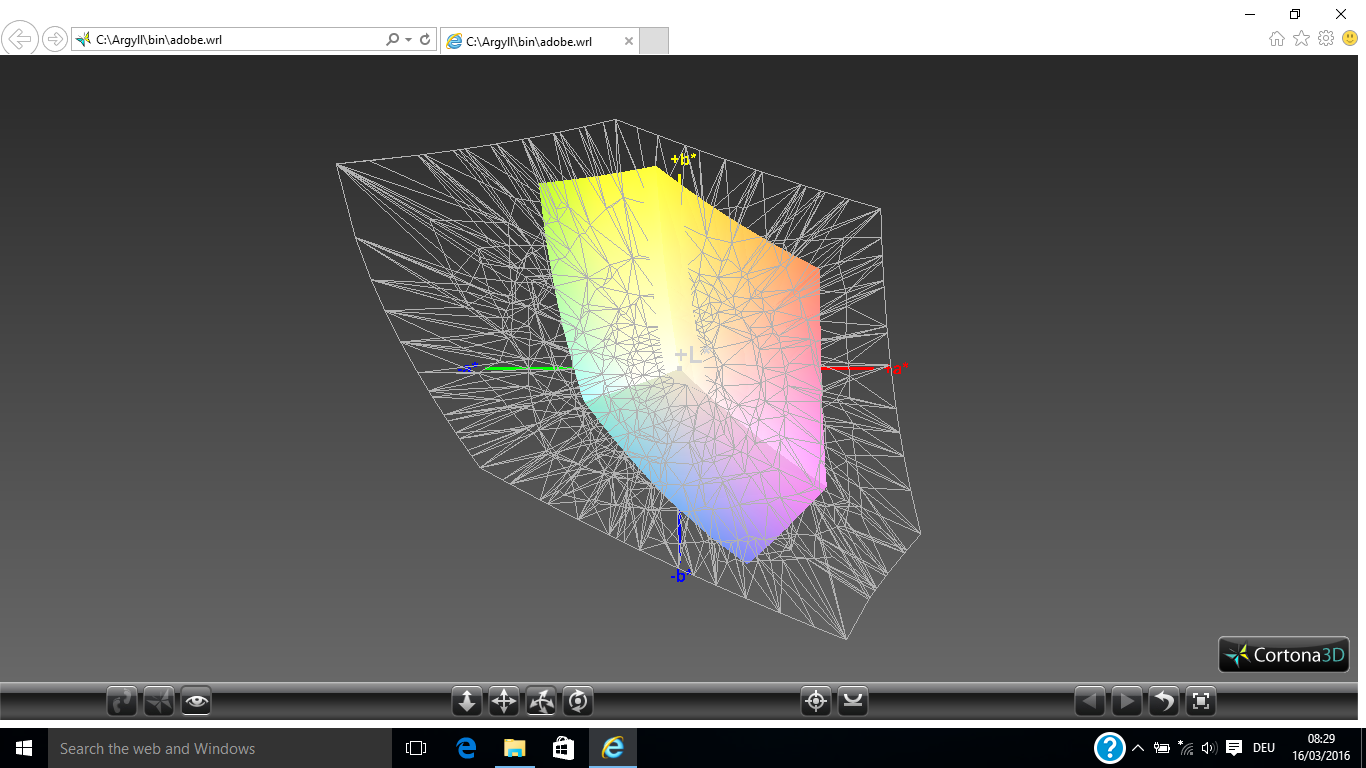
Task: Open the browser Home page icon
Action: tap(1277, 39)
